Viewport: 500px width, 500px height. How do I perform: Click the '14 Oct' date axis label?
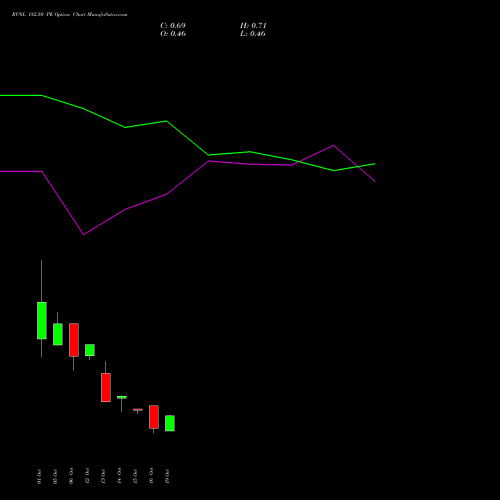click(x=119, y=476)
